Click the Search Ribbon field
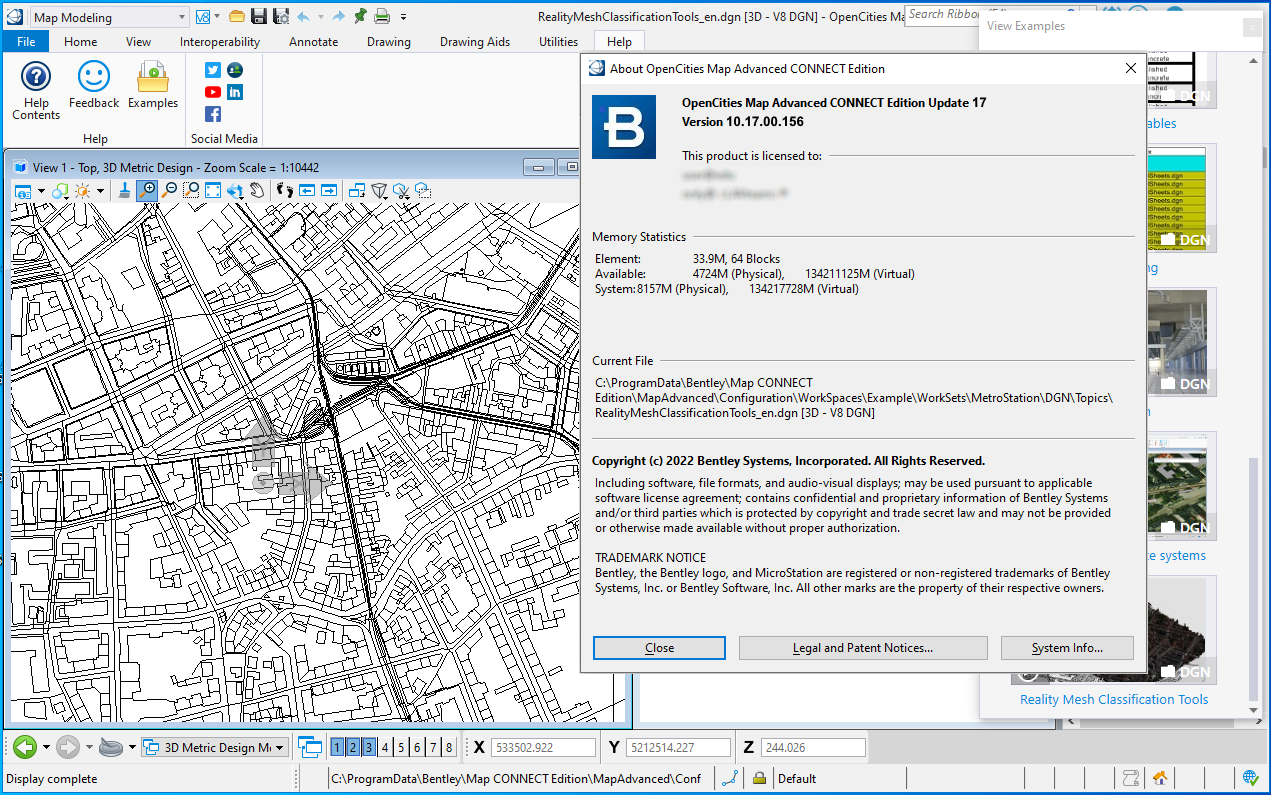This screenshot has width=1271, height=795. (940, 14)
